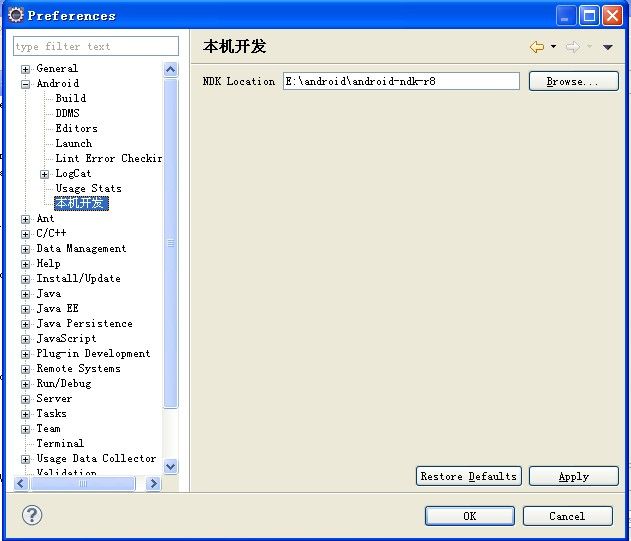
Task: Collapse the Android tree node
Action: (25, 84)
